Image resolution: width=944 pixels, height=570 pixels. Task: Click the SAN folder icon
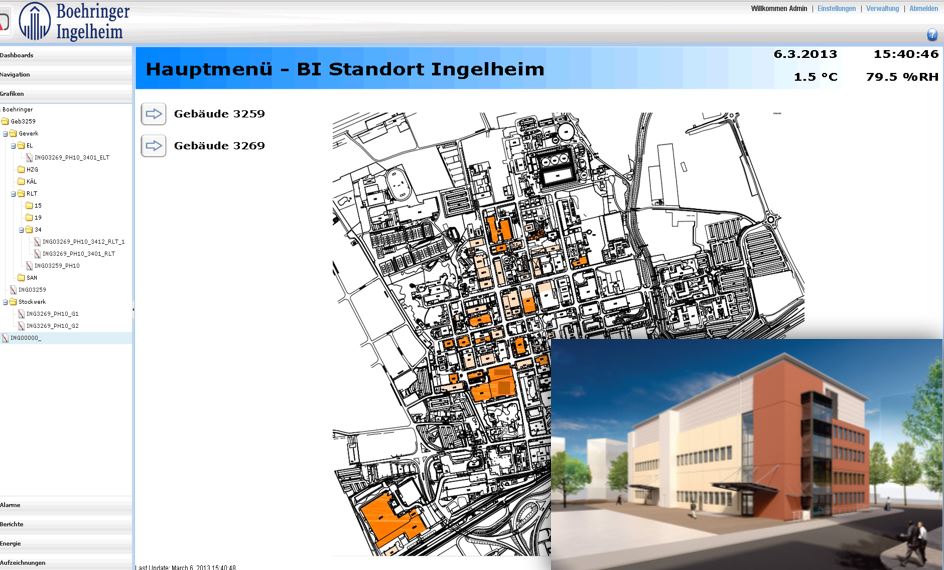pyautogui.click(x=21, y=278)
